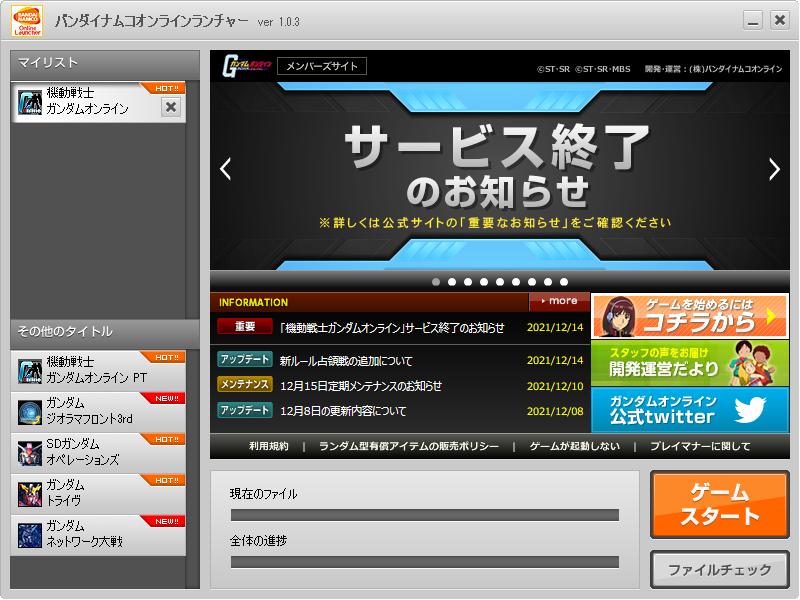This screenshot has width=800, height=600.
Task: Open the ゲームが起動しない help link
Action: click(574, 446)
